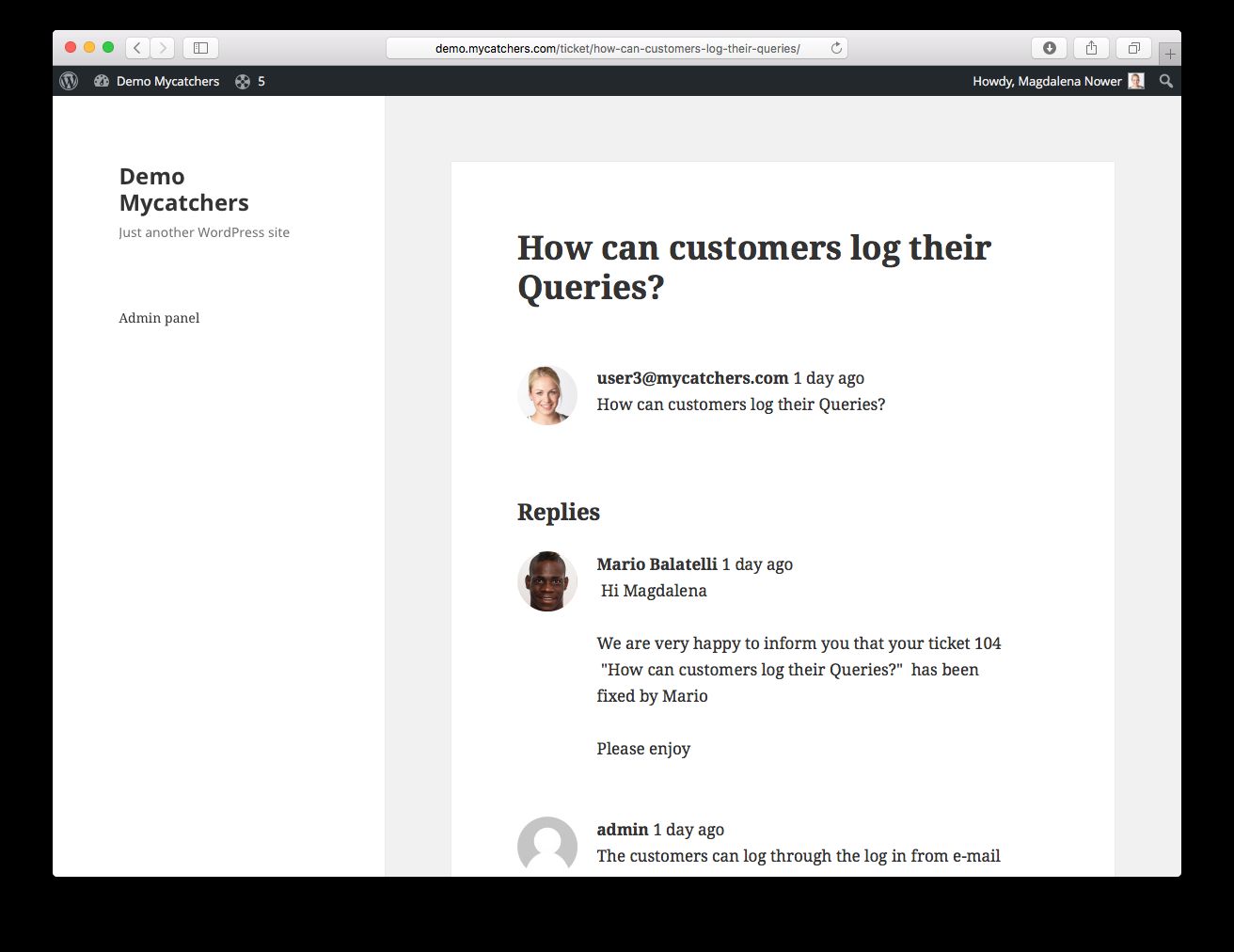
Task: Click the 'Just another WordPress site' tagline
Action: (x=204, y=232)
